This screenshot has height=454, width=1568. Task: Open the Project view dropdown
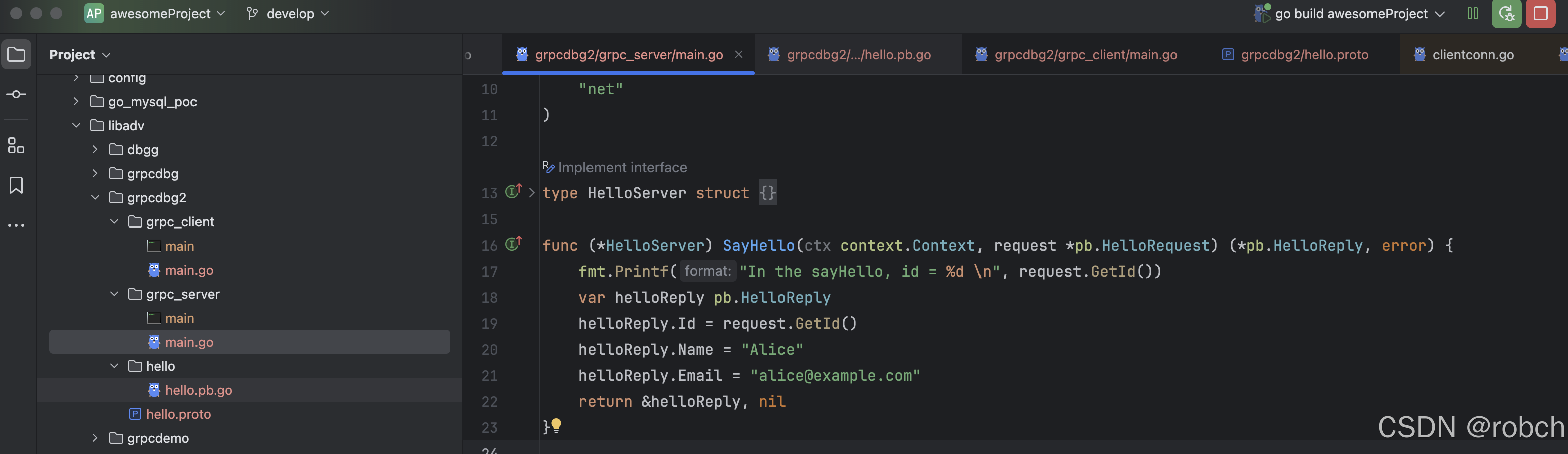click(x=80, y=55)
